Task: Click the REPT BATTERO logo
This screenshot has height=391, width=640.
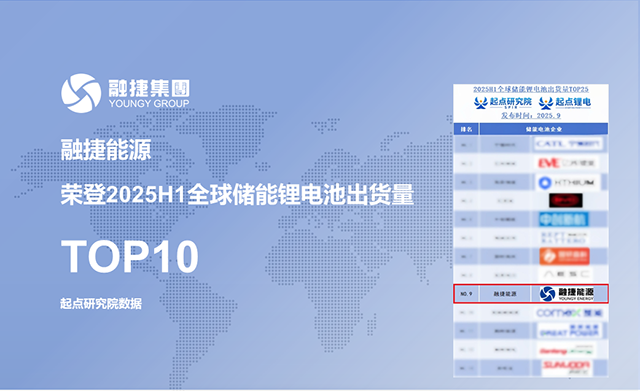Action: pyautogui.click(x=564, y=238)
